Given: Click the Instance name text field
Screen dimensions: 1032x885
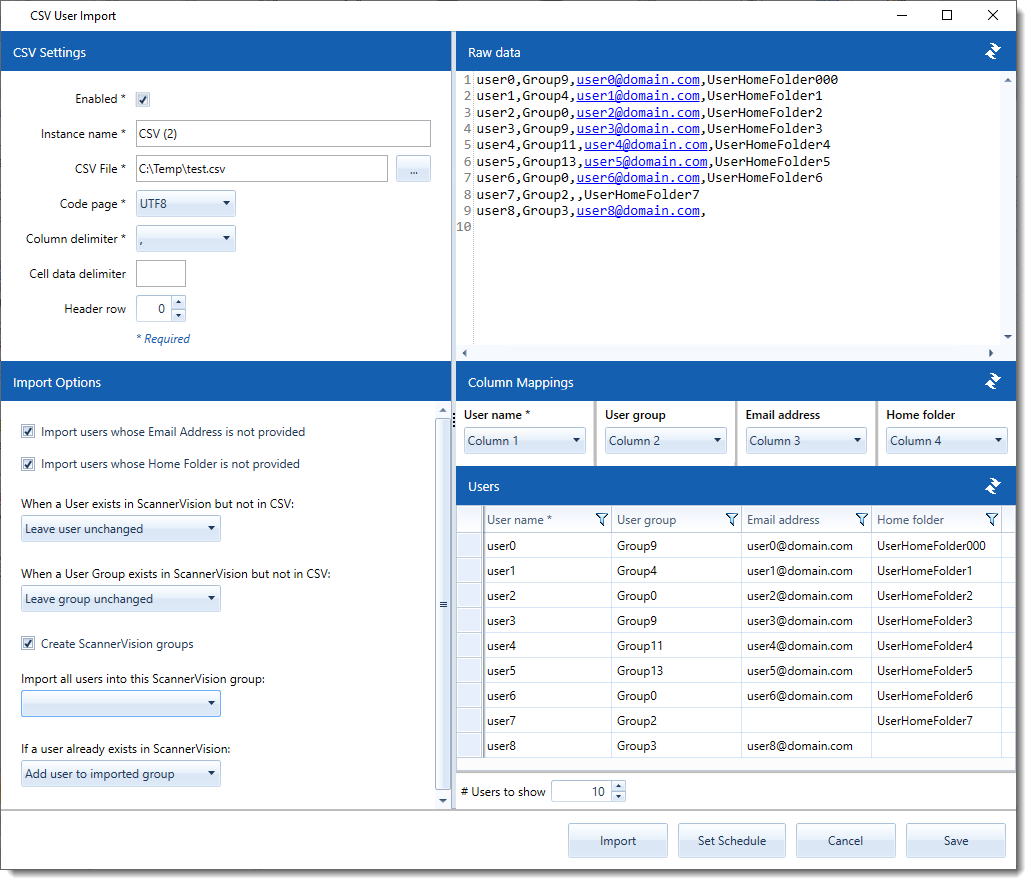Looking at the screenshot, I should tap(283, 134).
